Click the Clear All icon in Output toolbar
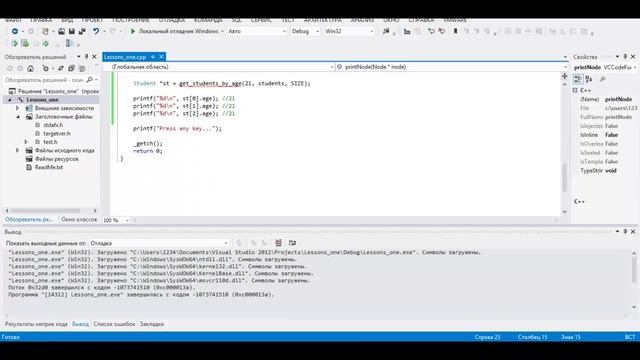Screen dimensions: 640x360 pos(278,243)
